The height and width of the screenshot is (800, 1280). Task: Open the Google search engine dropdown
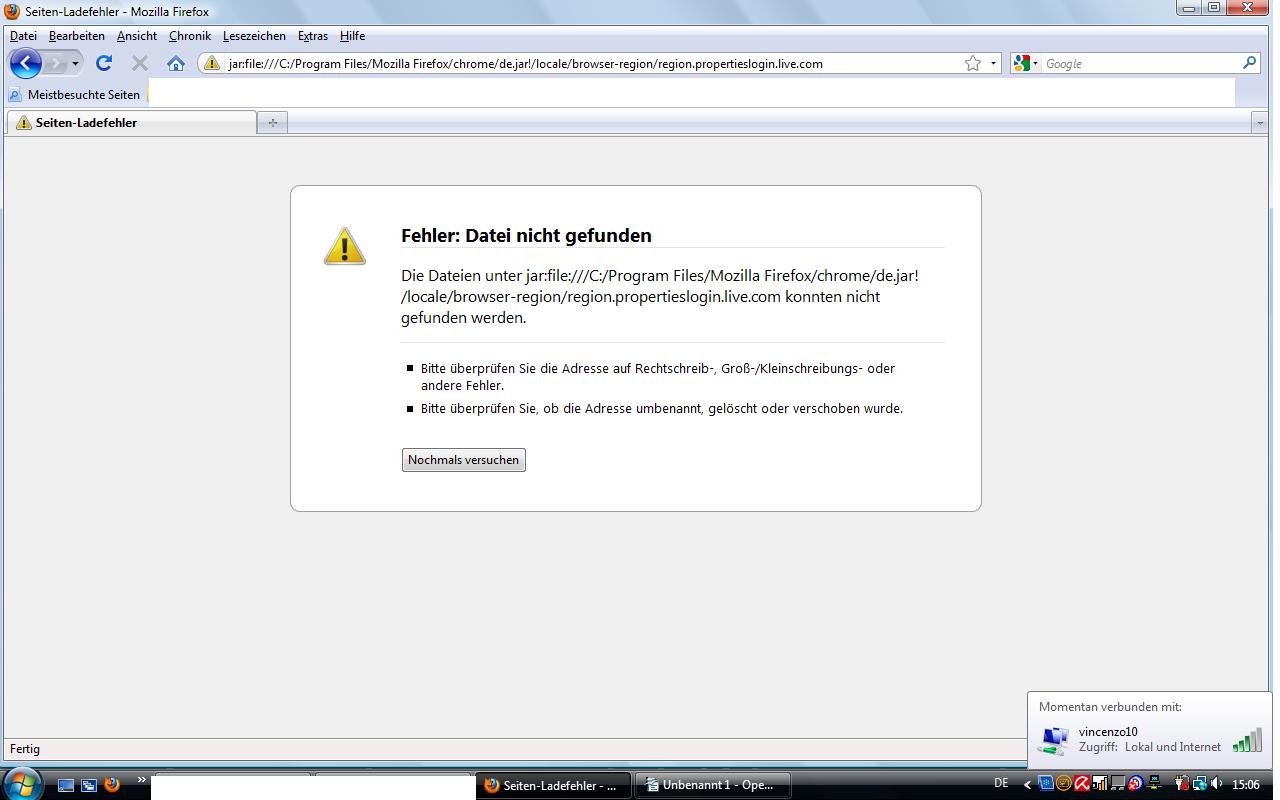(x=1023, y=63)
